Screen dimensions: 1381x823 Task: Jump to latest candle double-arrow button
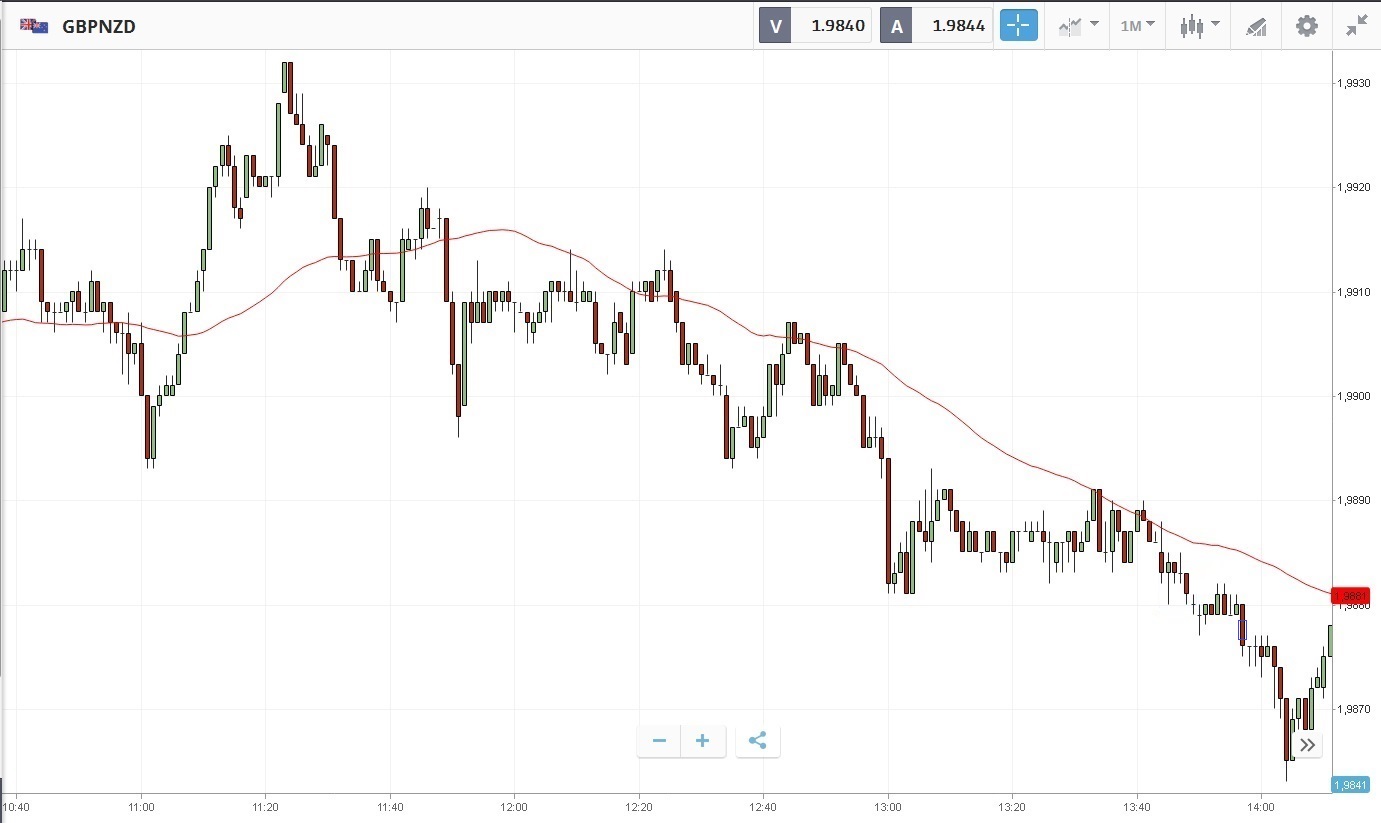click(x=1307, y=745)
